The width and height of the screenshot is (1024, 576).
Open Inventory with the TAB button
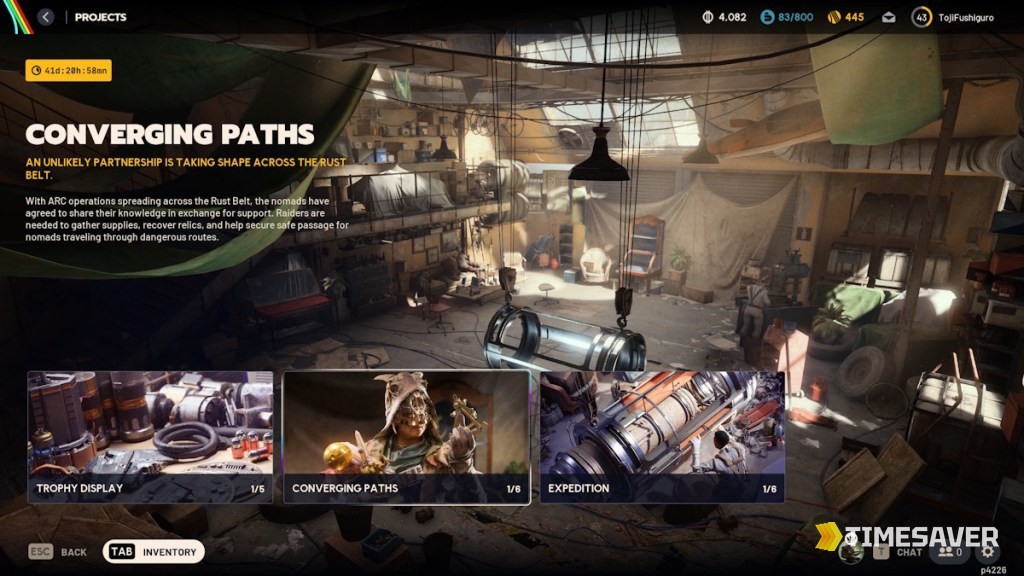click(x=153, y=552)
